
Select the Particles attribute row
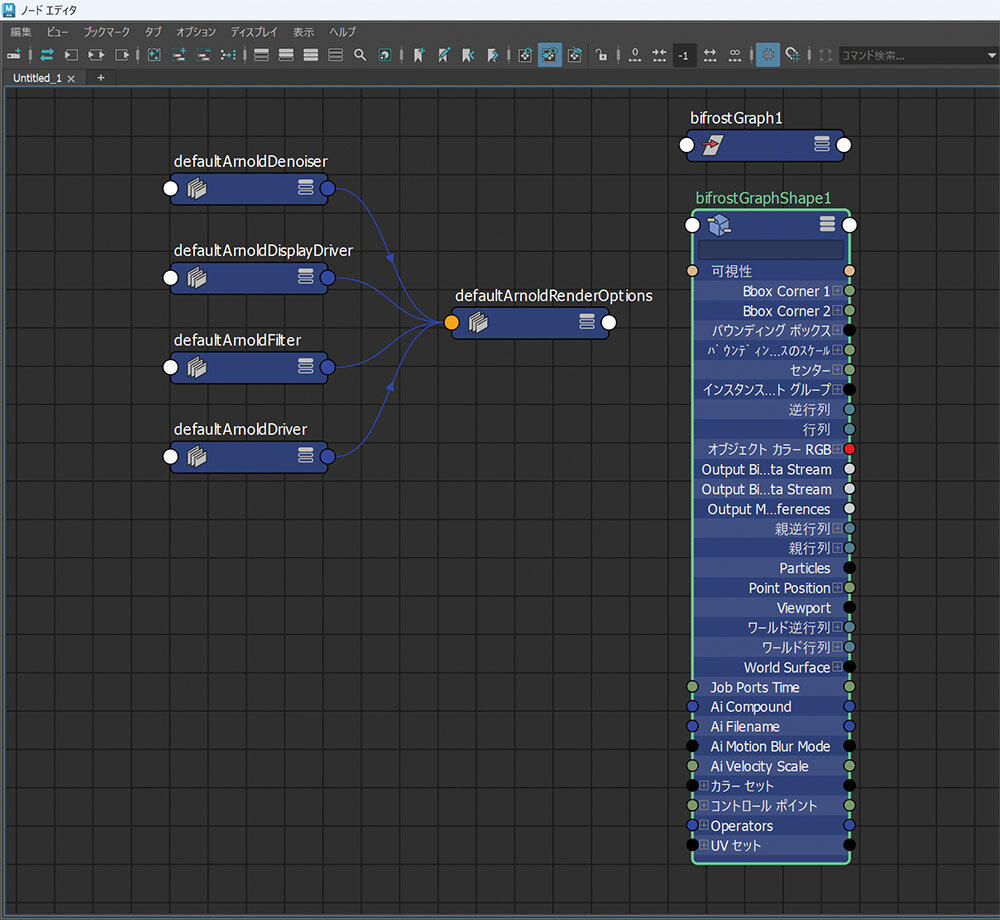[x=770, y=567]
